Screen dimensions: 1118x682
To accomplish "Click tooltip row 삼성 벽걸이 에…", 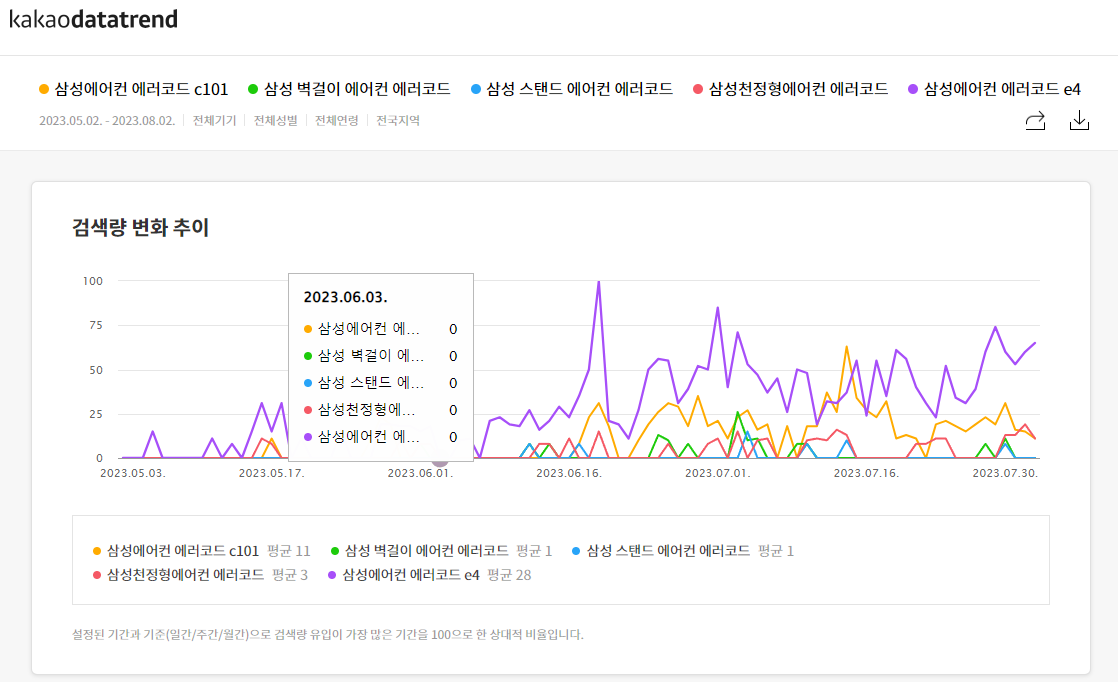I will click(x=380, y=356).
